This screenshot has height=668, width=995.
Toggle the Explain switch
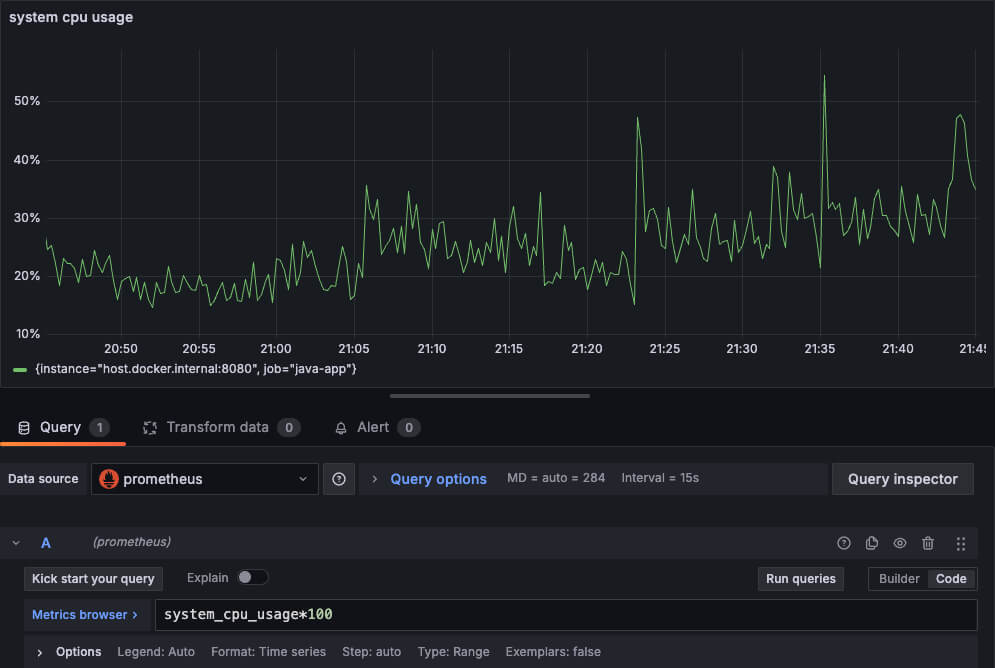(252, 577)
